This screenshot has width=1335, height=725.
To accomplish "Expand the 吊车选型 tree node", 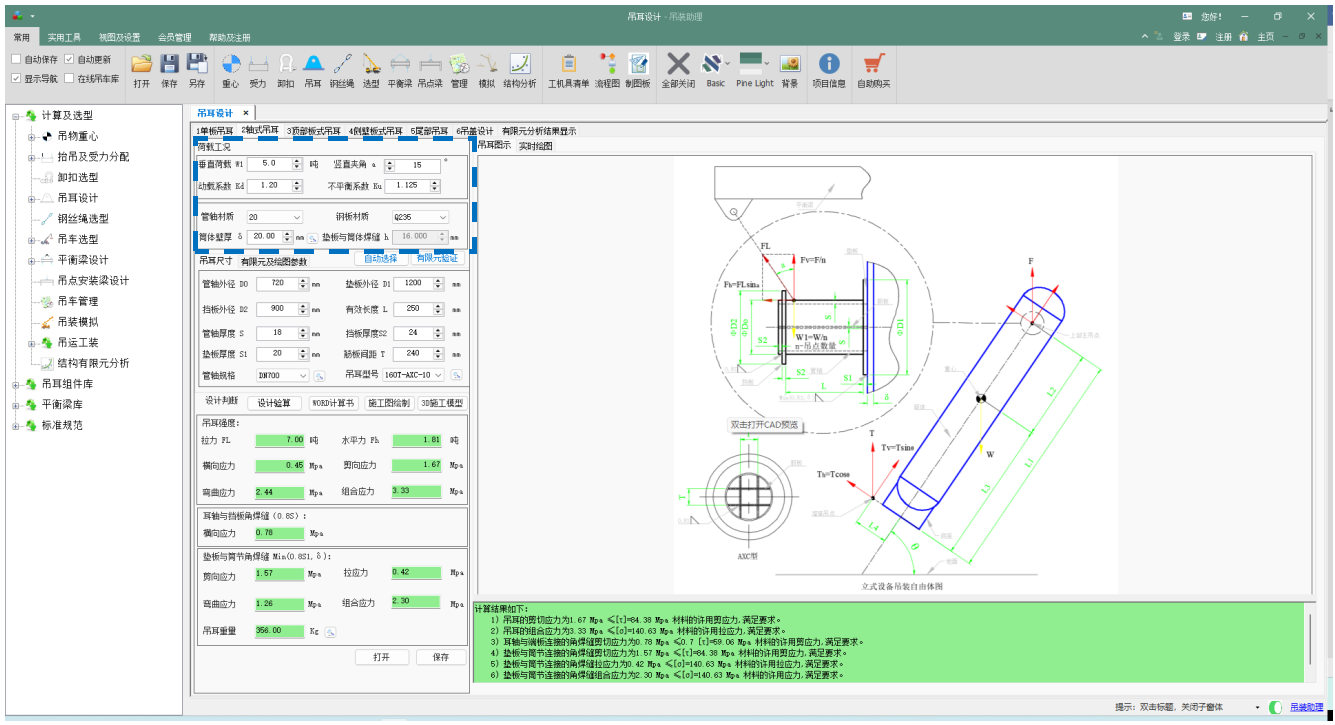I will coord(32,240).
